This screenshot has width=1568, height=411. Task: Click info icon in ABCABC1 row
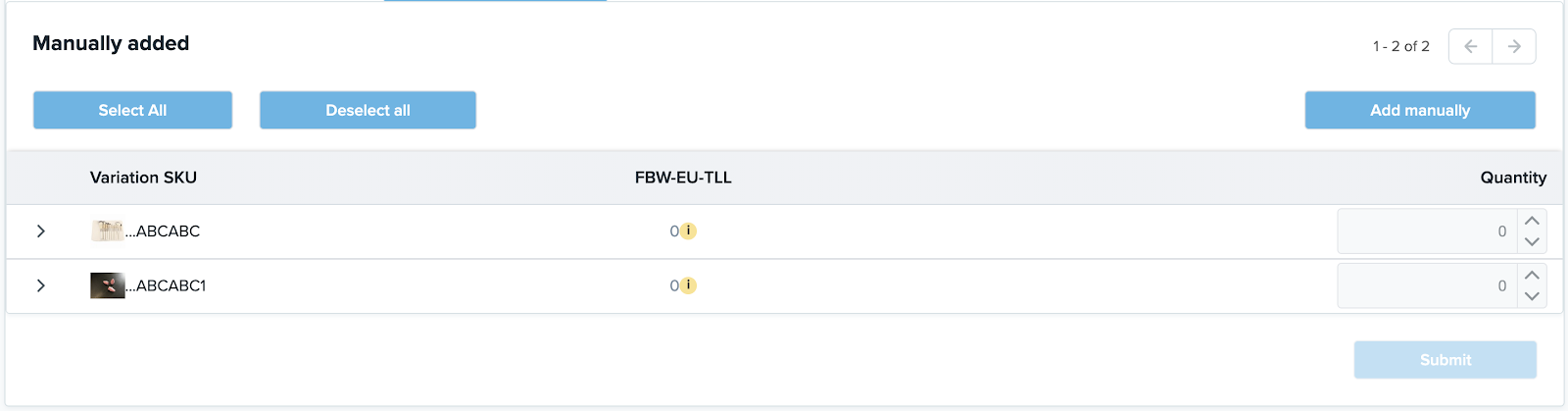(x=689, y=285)
